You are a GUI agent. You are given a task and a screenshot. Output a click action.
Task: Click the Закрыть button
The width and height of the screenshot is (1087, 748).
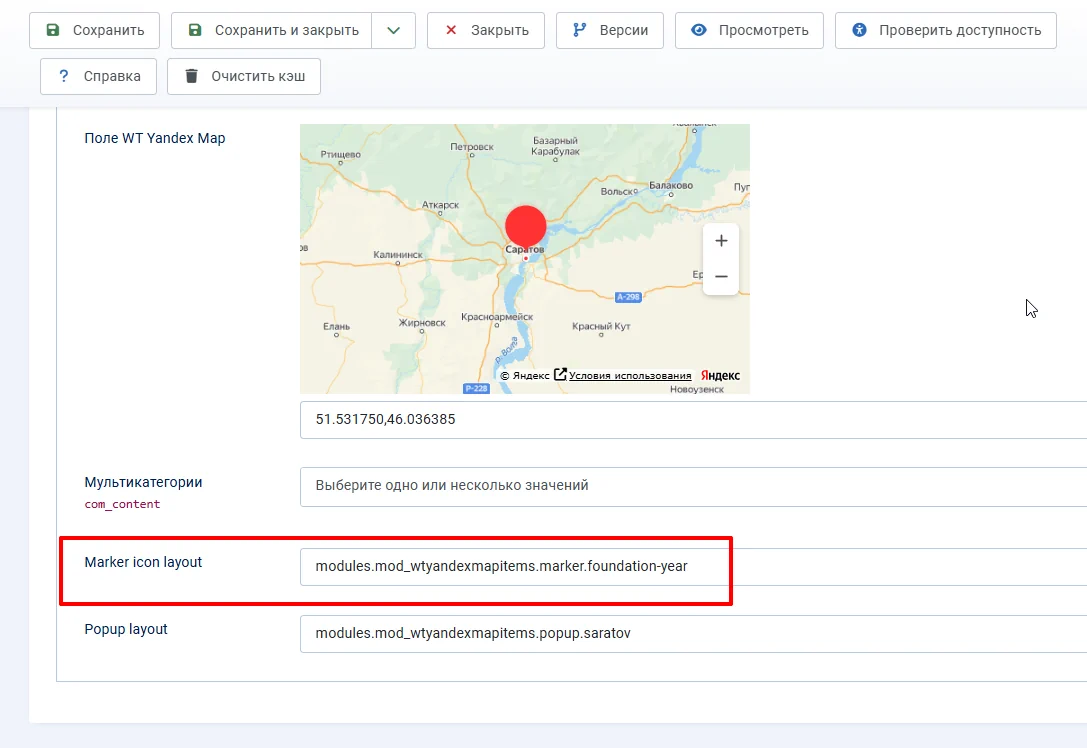click(x=486, y=31)
